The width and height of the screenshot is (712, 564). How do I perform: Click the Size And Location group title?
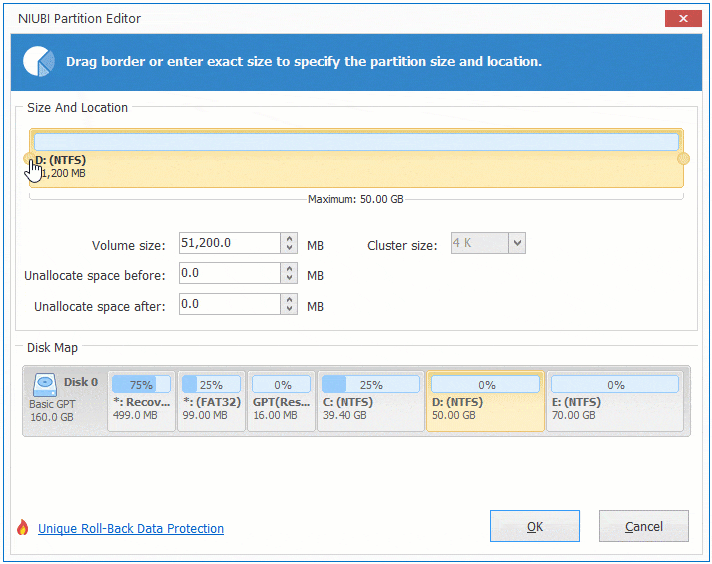point(77,108)
